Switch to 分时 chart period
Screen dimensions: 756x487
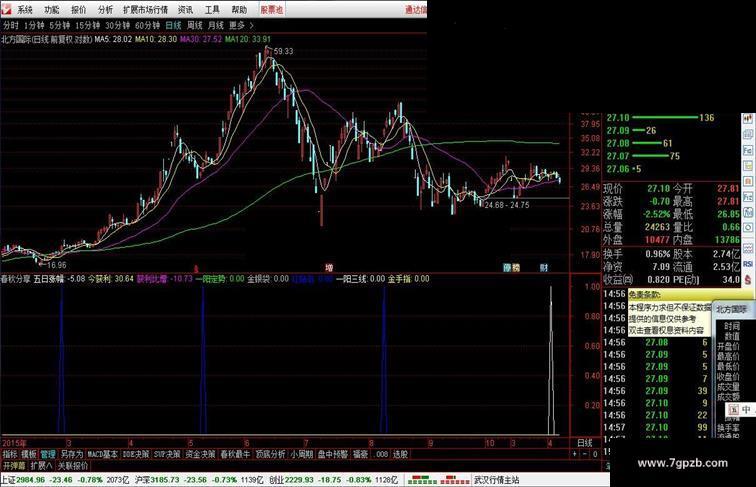click(x=11, y=25)
